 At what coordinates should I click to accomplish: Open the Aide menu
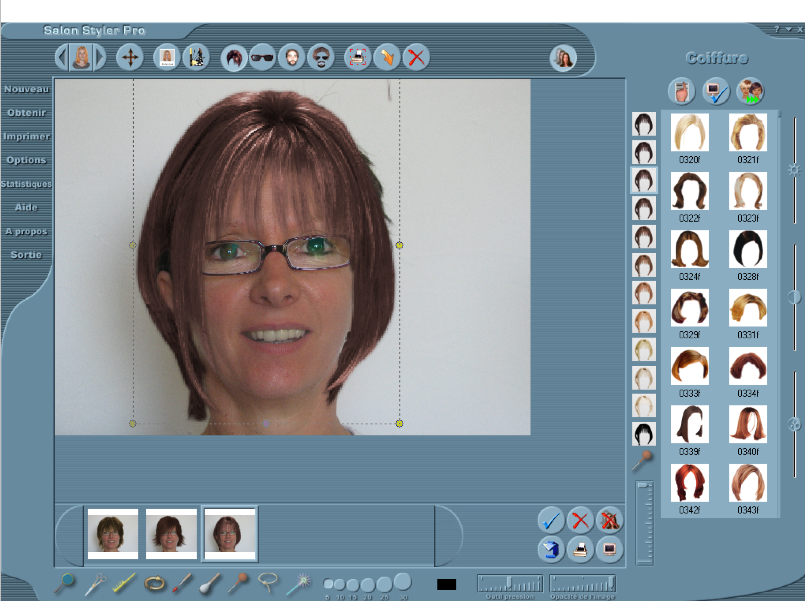tap(26, 207)
